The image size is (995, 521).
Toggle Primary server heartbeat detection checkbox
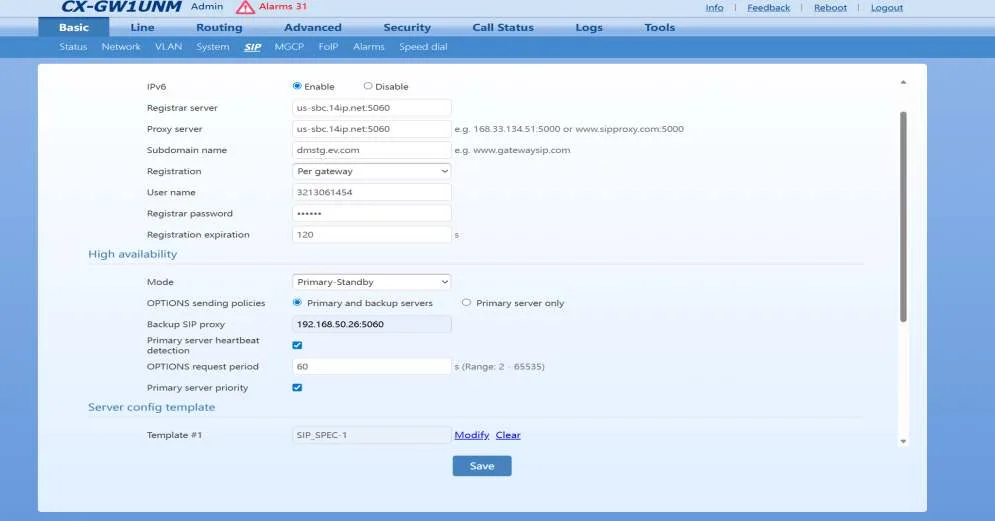(x=297, y=345)
